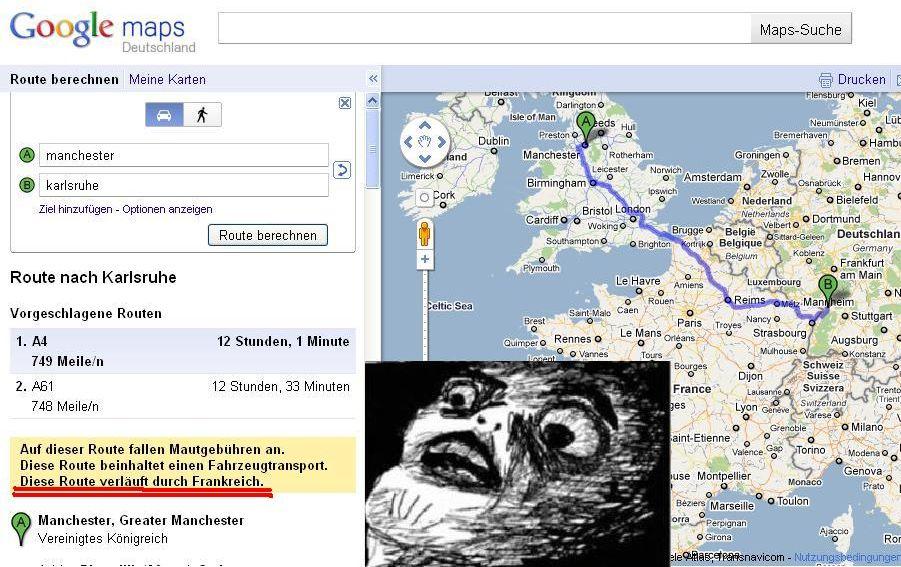
Task: Click green marker A on the map
Action: click(x=586, y=125)
